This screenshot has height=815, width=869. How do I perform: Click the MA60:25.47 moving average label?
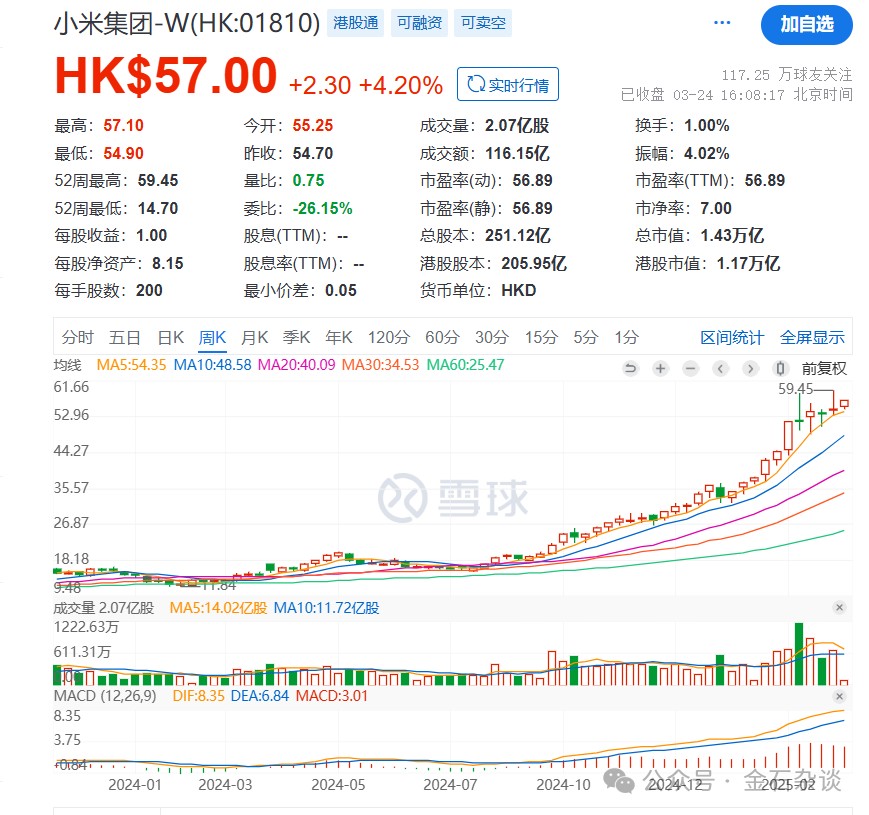466,365
